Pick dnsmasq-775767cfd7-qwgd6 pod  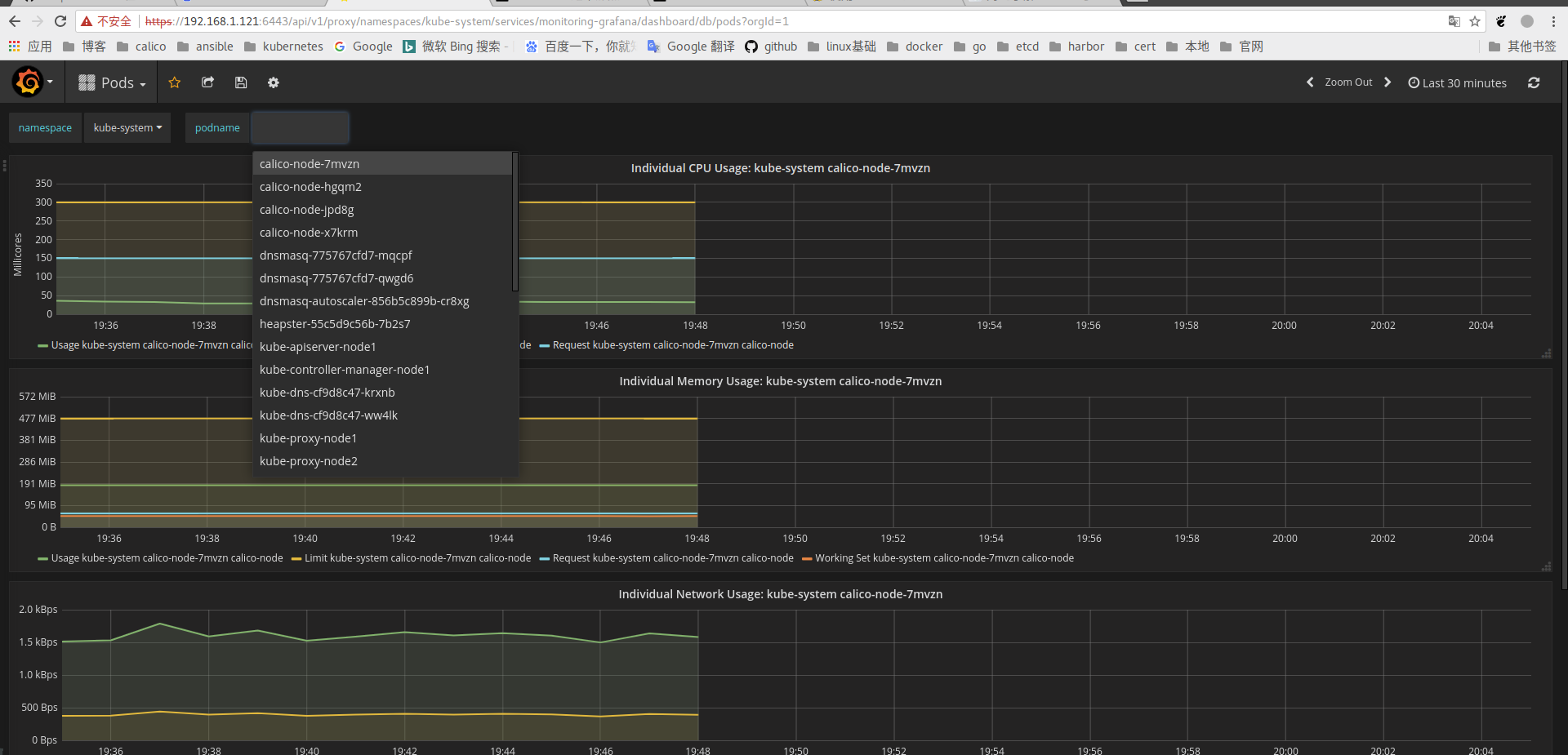383,278
